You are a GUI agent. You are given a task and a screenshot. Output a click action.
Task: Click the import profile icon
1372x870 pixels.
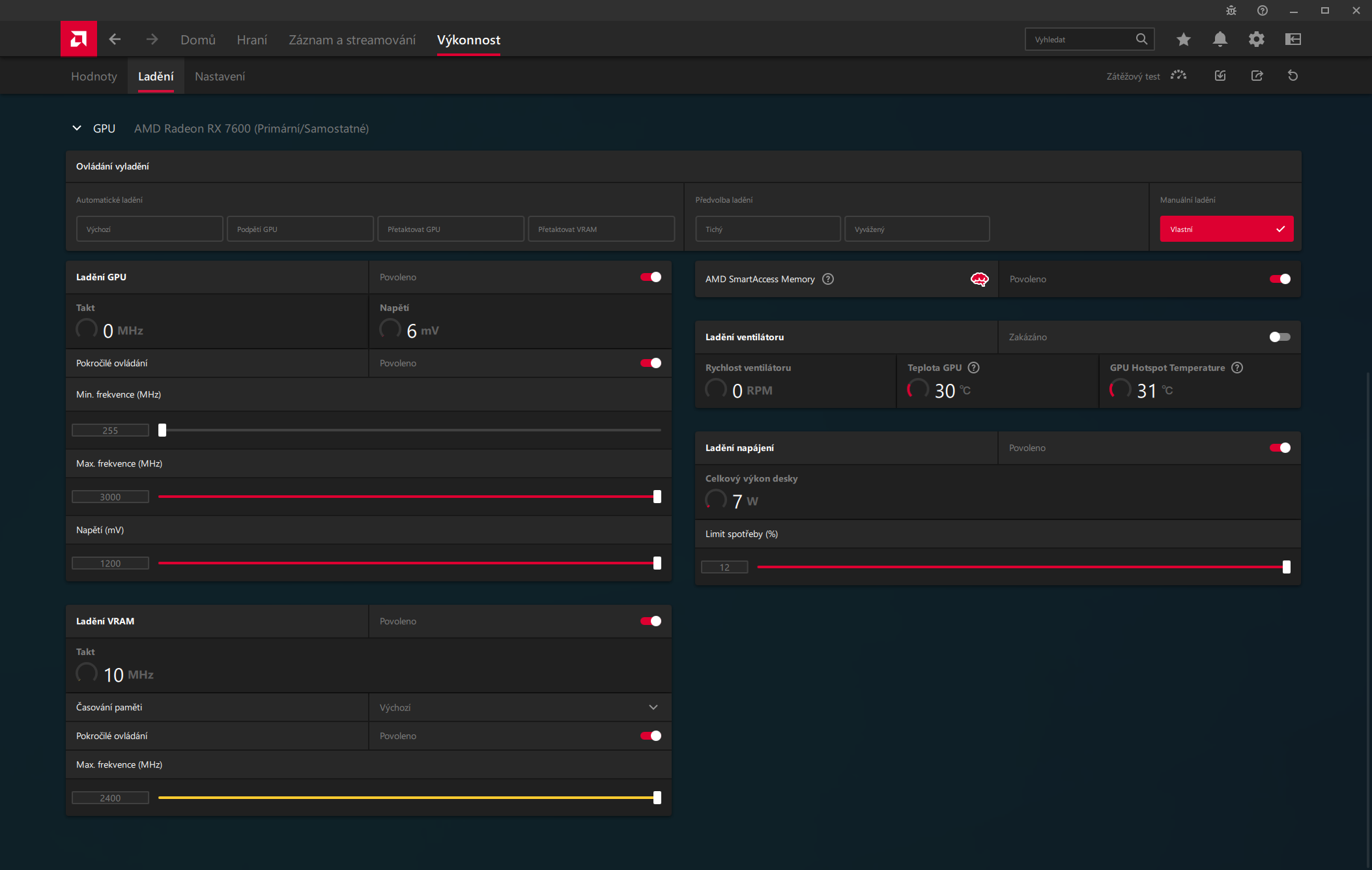(1220, 76)
